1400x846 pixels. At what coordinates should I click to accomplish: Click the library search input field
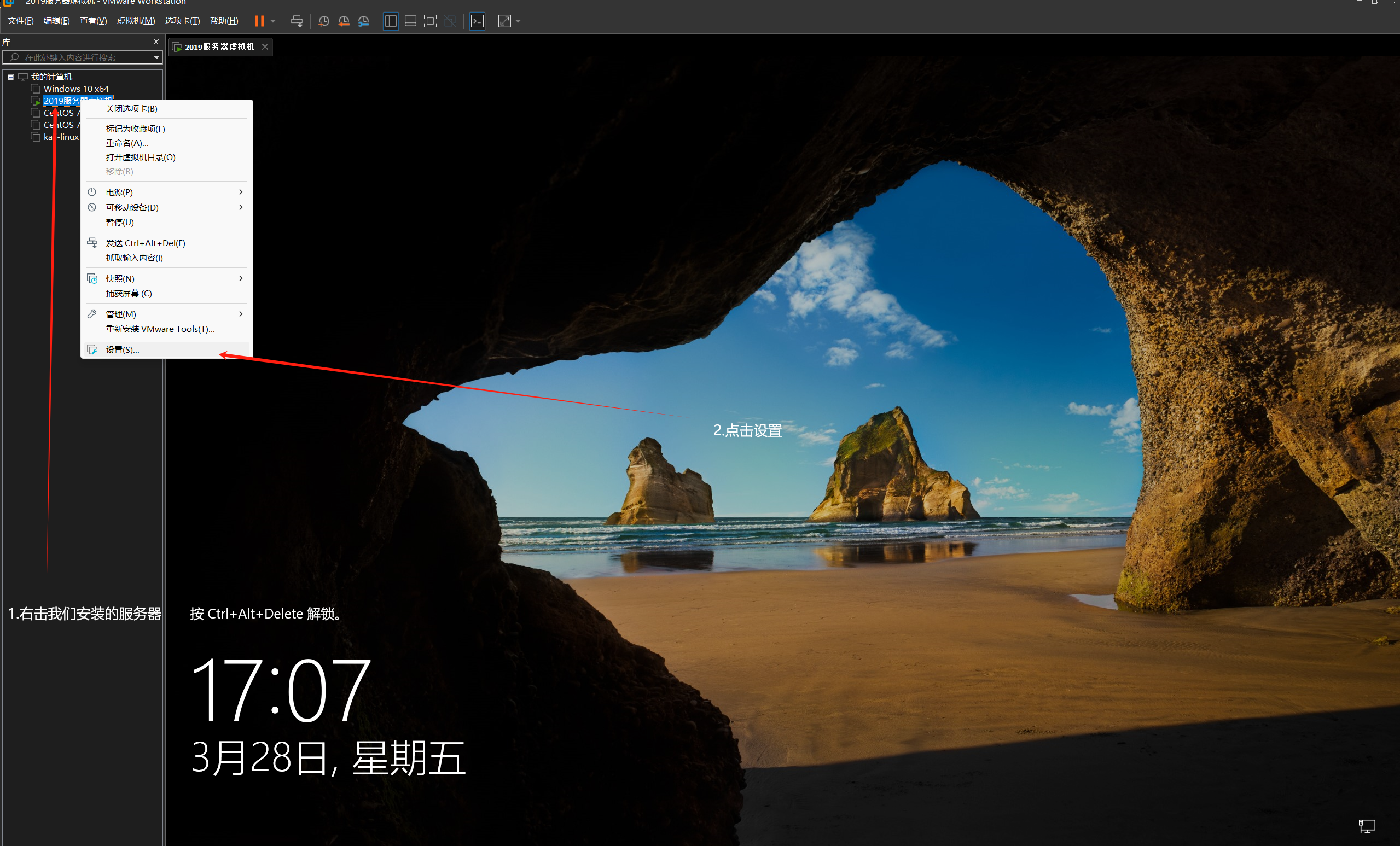(x=79, y=57)
